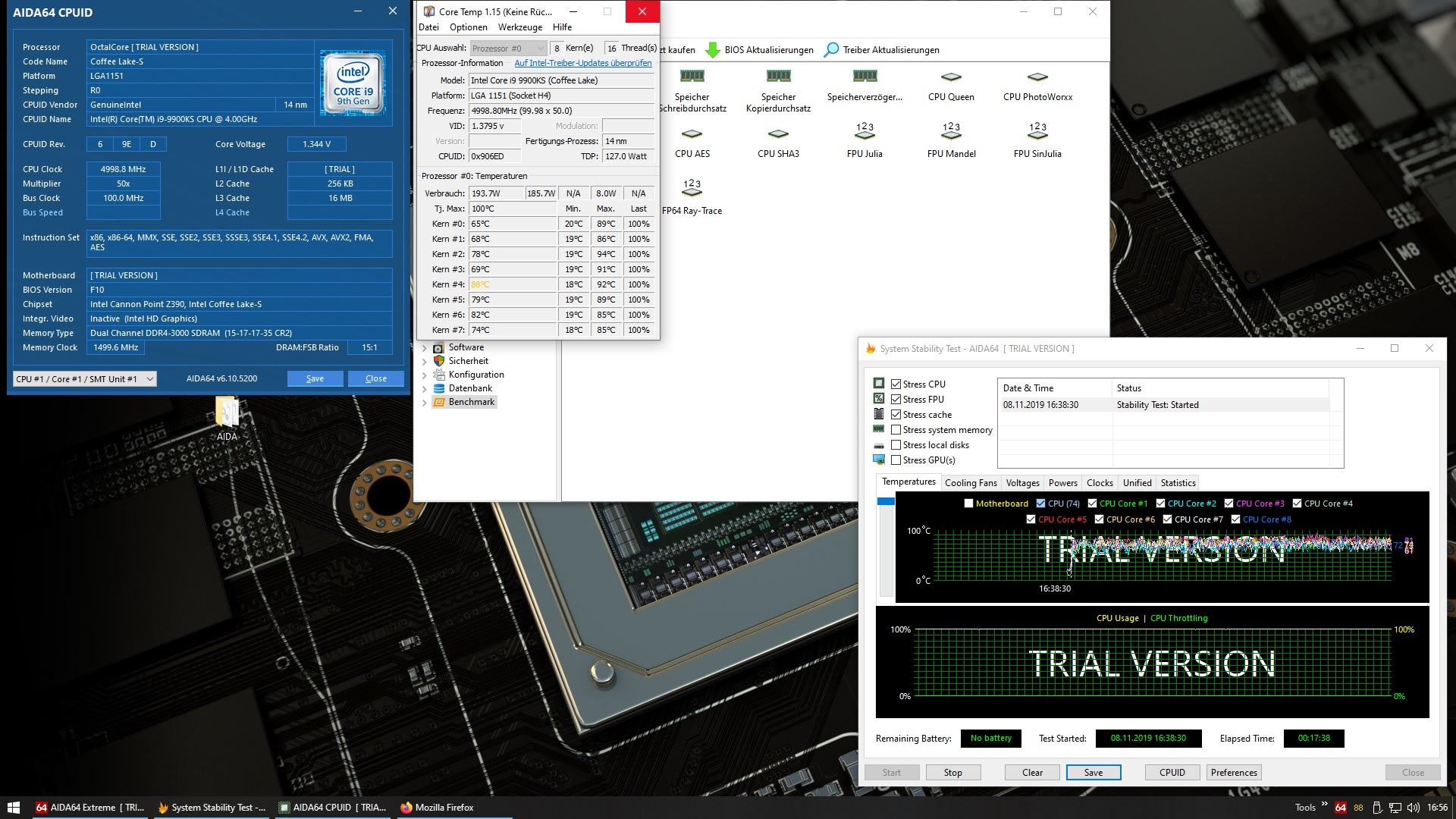Enable Stress GPU(s) checkbox
Viewport: 1456px width, 819px height.
pos(896,460)
